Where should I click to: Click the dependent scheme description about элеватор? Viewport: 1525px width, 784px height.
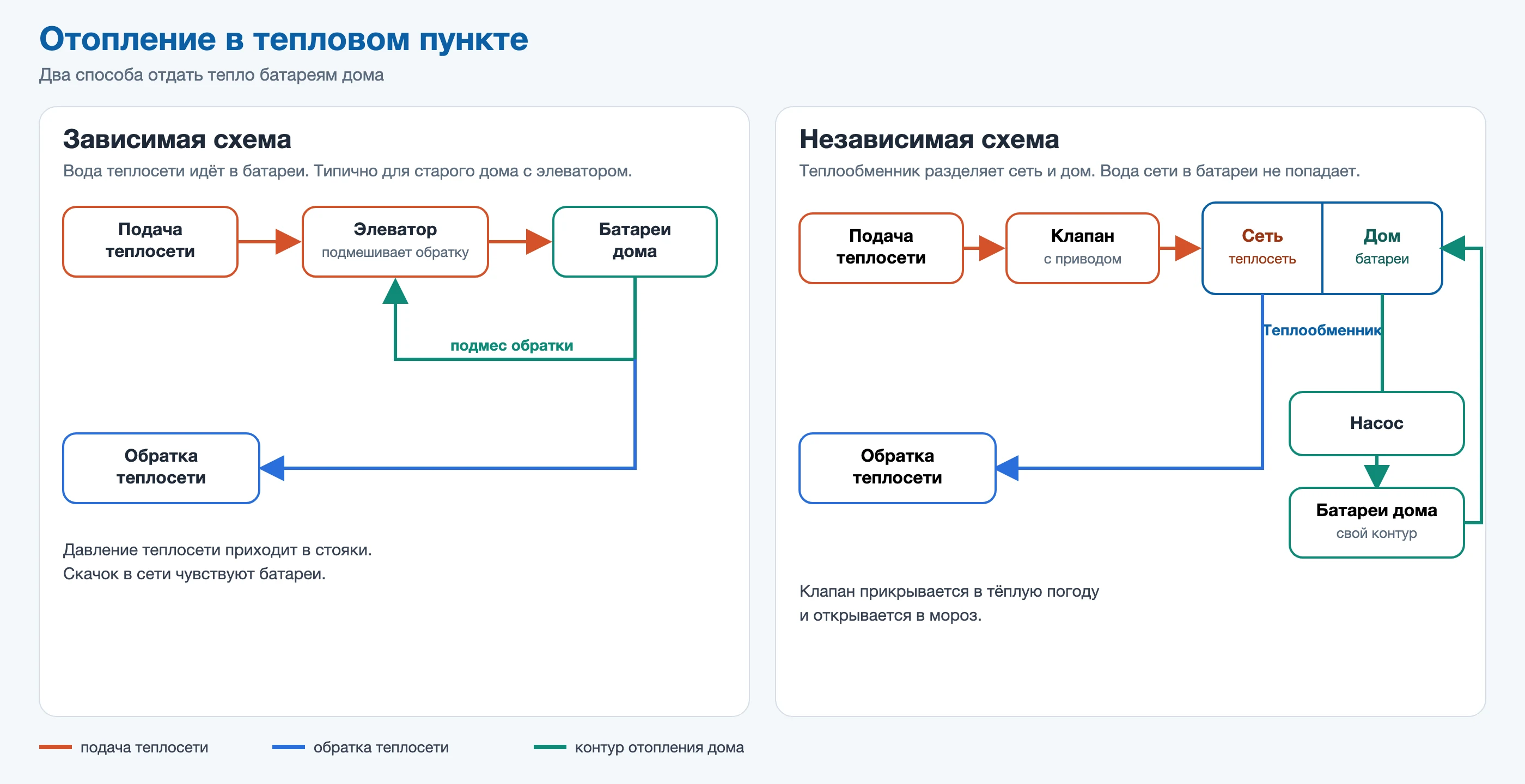point(347,171)
